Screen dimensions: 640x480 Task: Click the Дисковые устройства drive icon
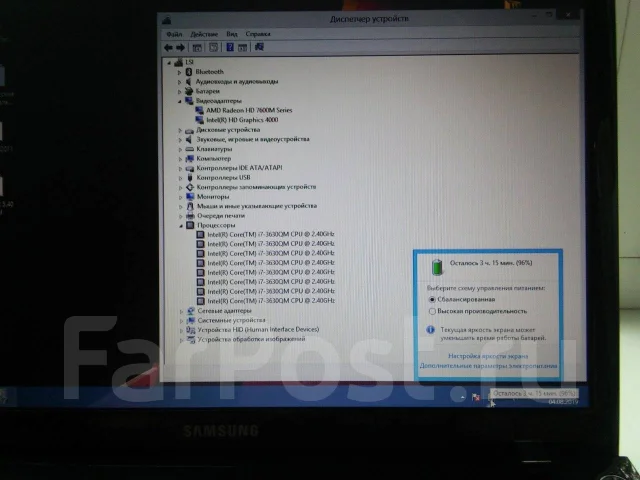(x=189, y=130)
